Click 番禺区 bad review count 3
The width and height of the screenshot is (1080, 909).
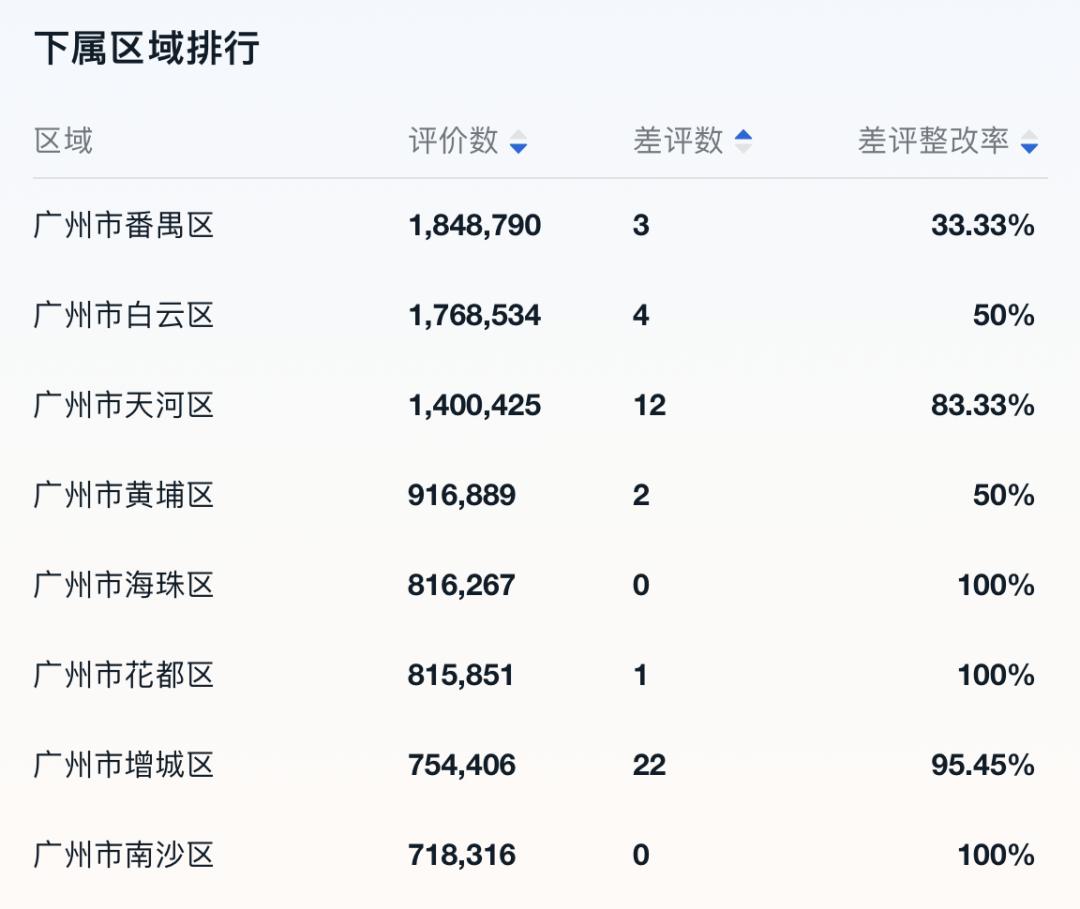(x=641, y=226)
